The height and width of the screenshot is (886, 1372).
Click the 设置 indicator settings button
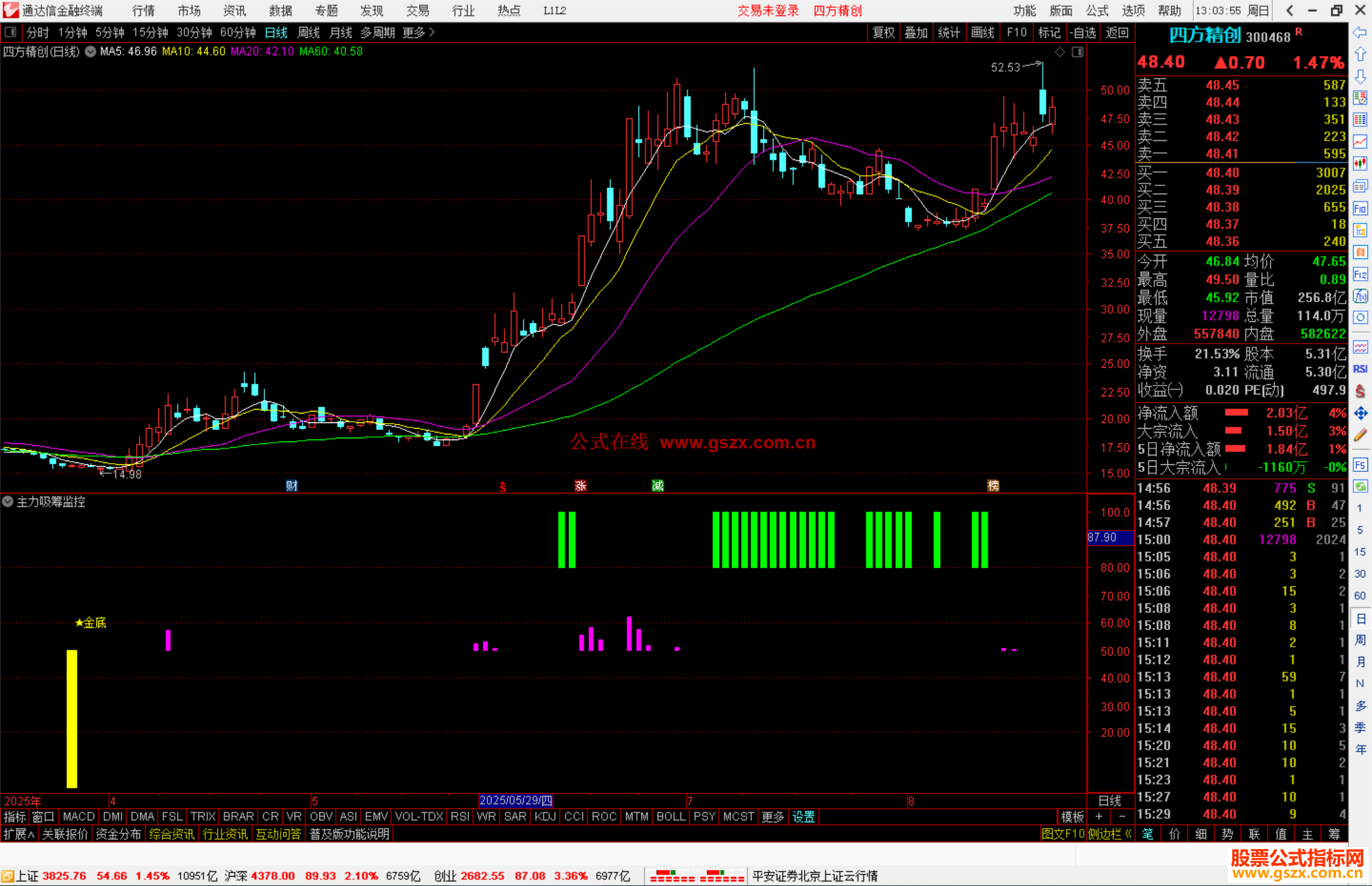click(804, 817)
